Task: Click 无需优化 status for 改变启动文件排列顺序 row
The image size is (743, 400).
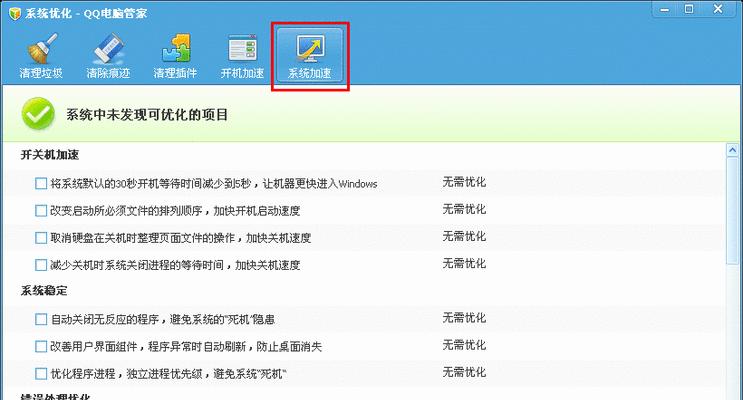Action: tap(464, 209)
